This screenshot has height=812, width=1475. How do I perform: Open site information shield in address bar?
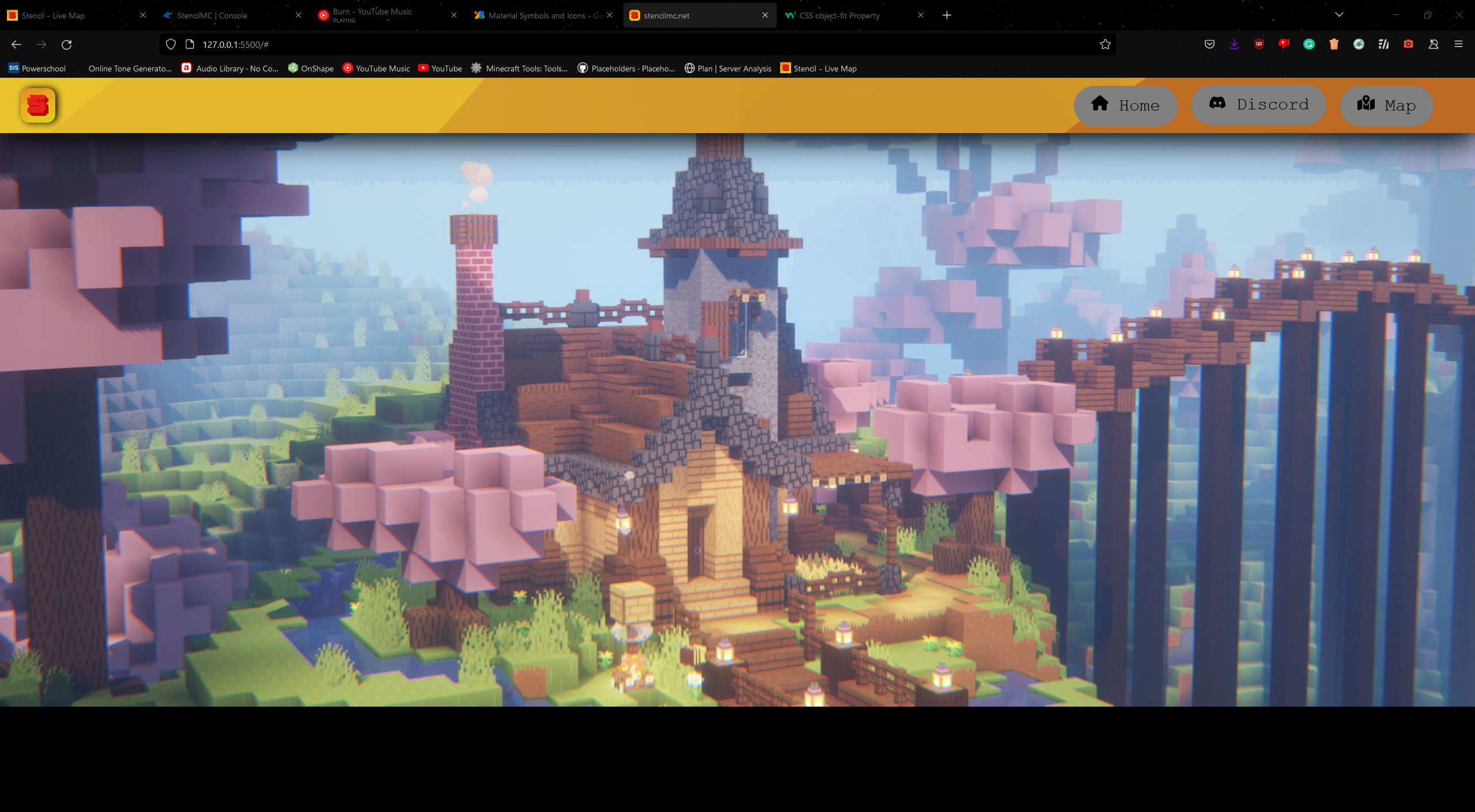[x=171, y=44]
